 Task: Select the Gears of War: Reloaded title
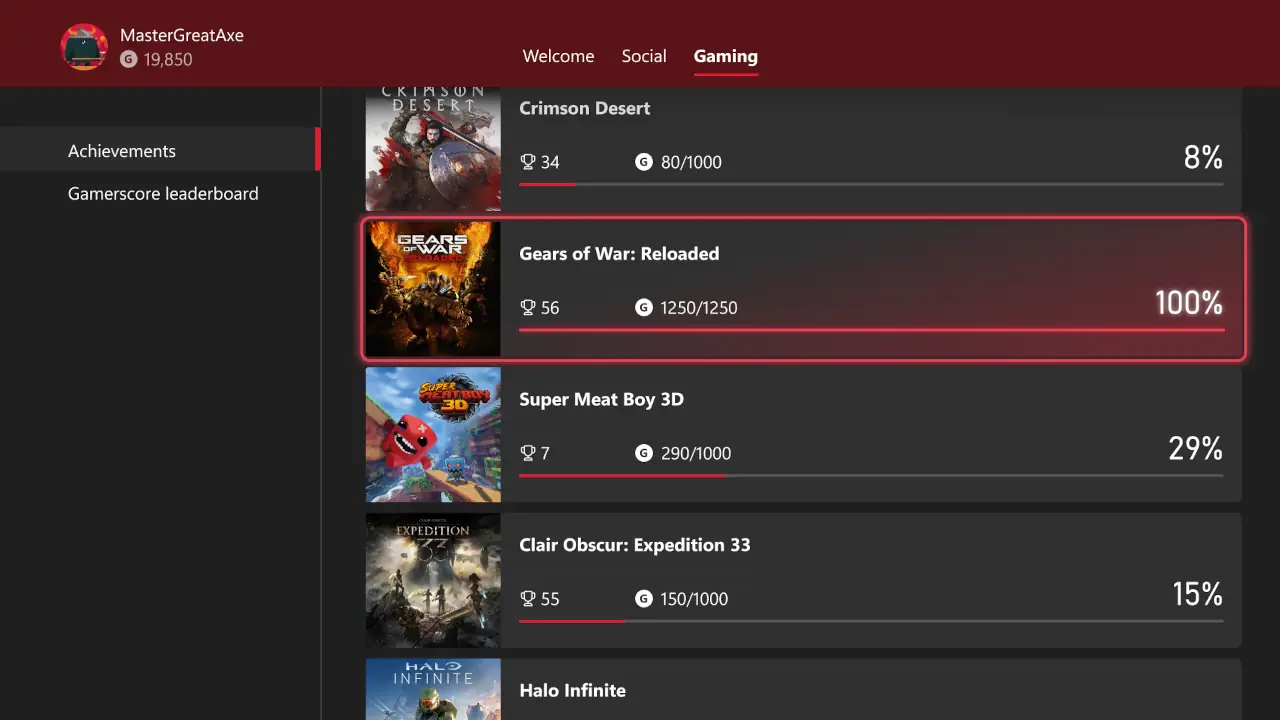tap(619, 254)
